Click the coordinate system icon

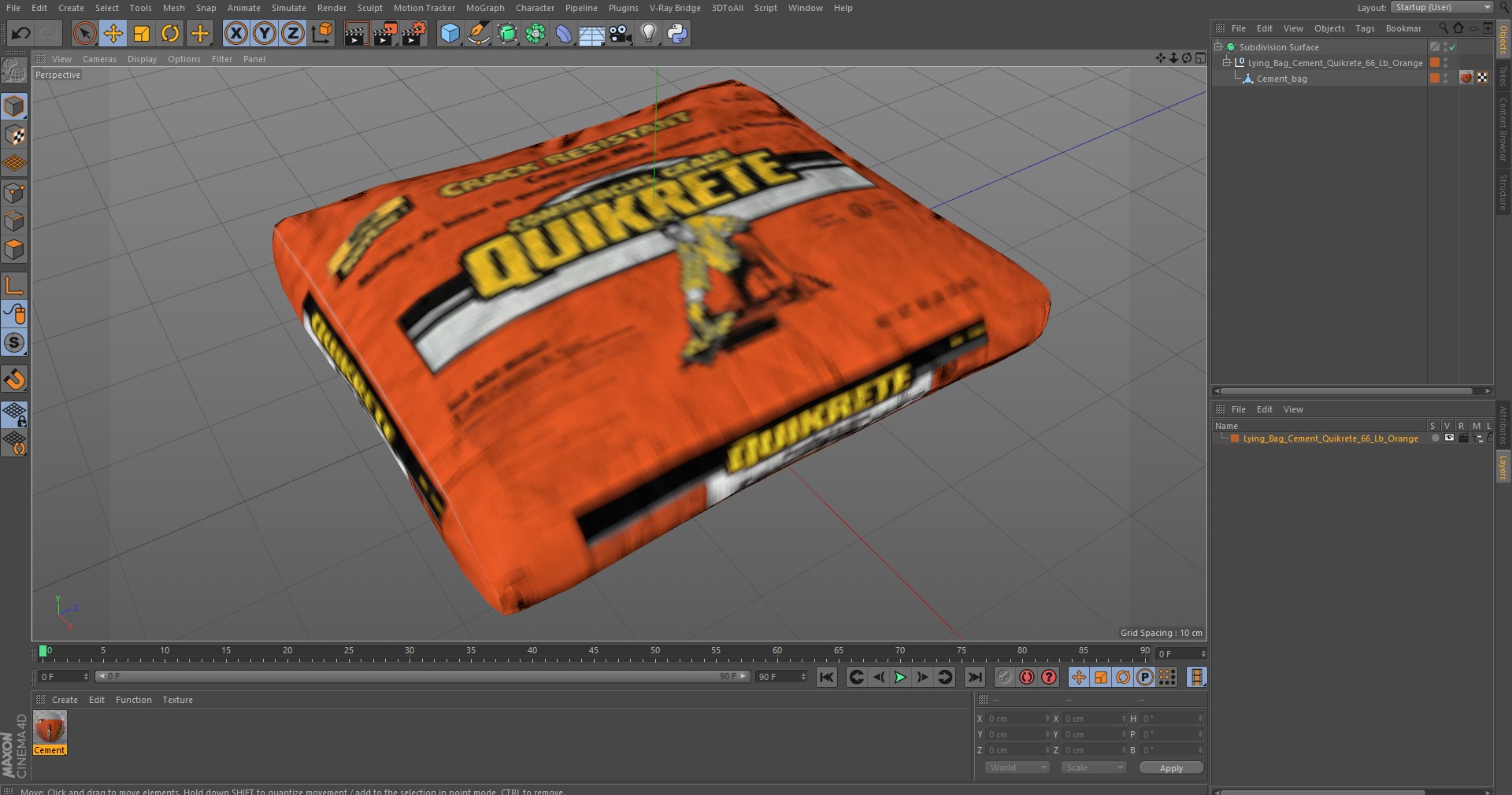[x=322, y=33]
